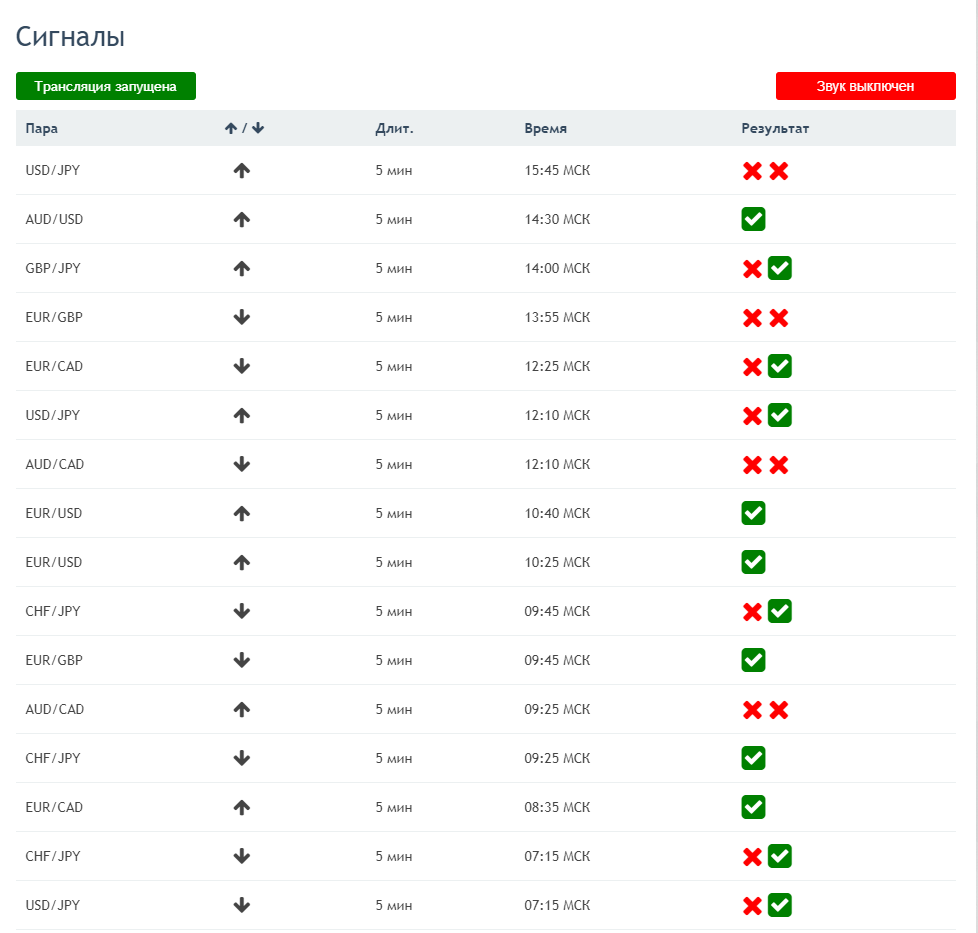The width and height of the screenshot is (978, 933).
Task: Click the GBP/JPY pair name
Action: 53,269
